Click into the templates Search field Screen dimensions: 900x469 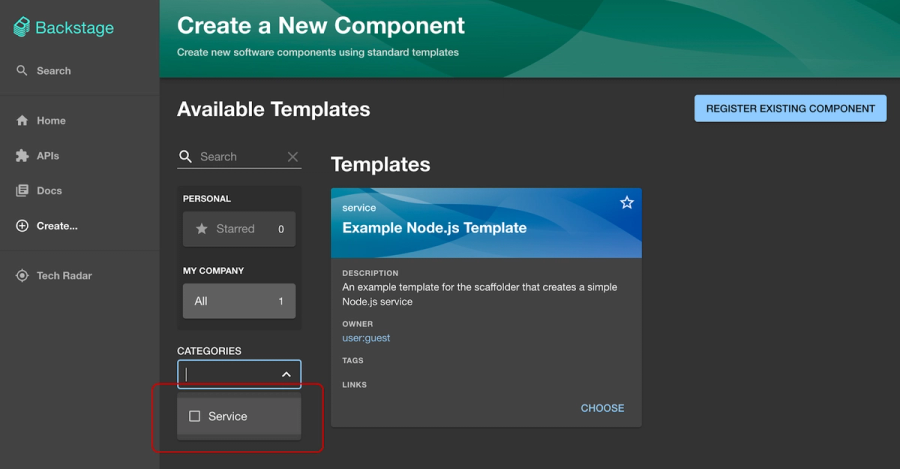[x=241, y=157]
